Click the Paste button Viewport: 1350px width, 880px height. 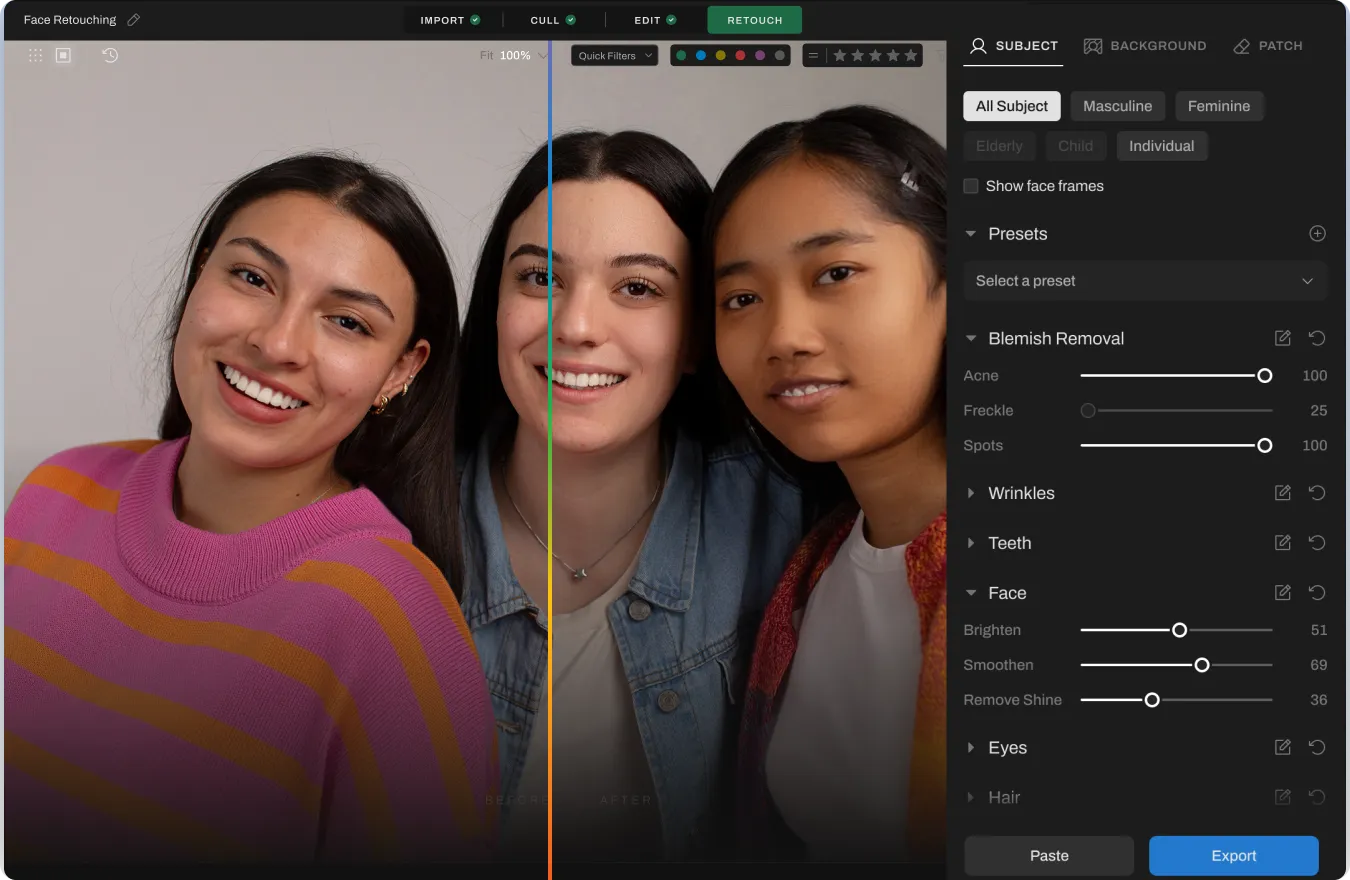tap(1049, 856)
